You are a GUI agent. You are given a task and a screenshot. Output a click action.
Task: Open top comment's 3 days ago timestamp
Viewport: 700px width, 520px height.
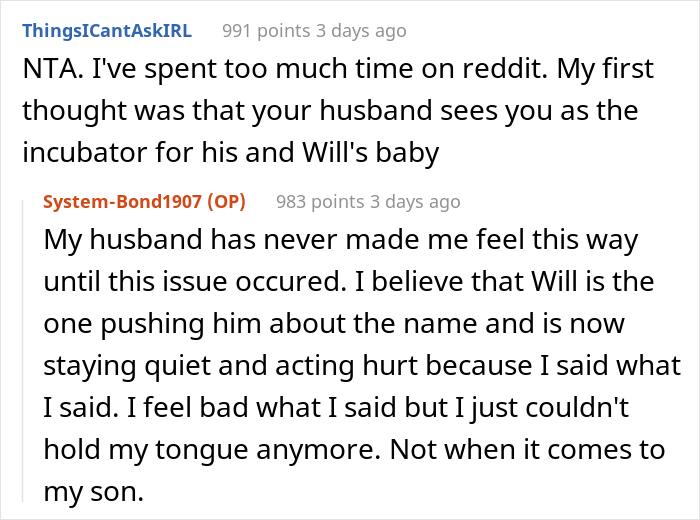tap(362, 31)
